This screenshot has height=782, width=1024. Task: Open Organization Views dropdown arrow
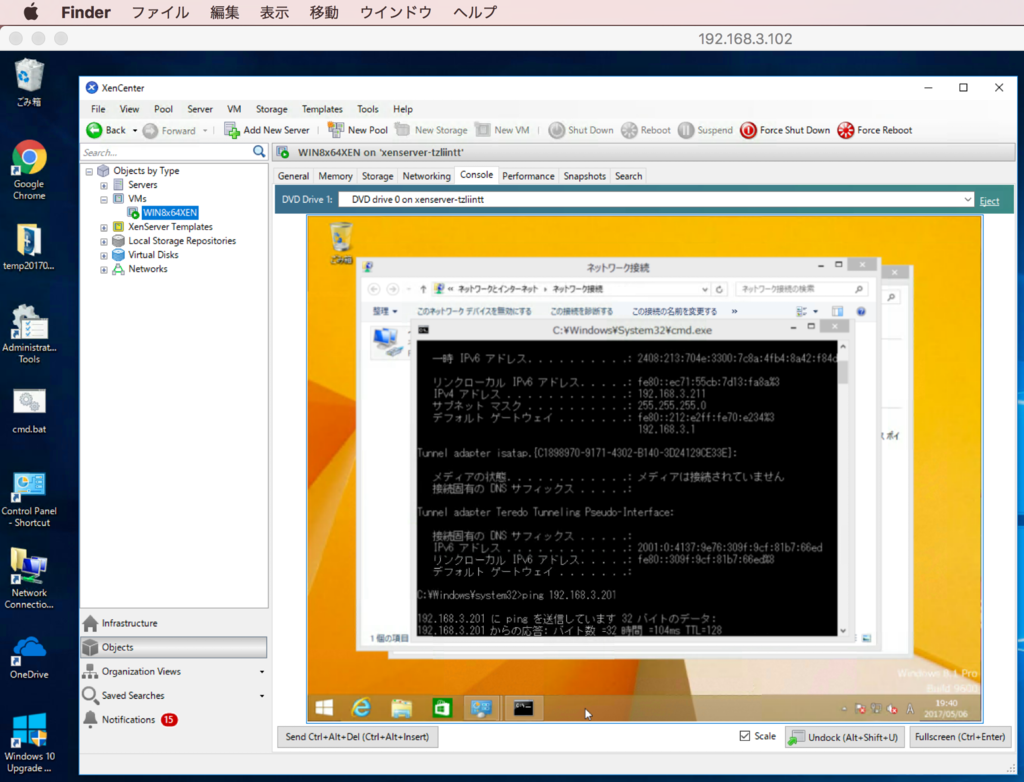pyautogui.click(x=262, y=672)
